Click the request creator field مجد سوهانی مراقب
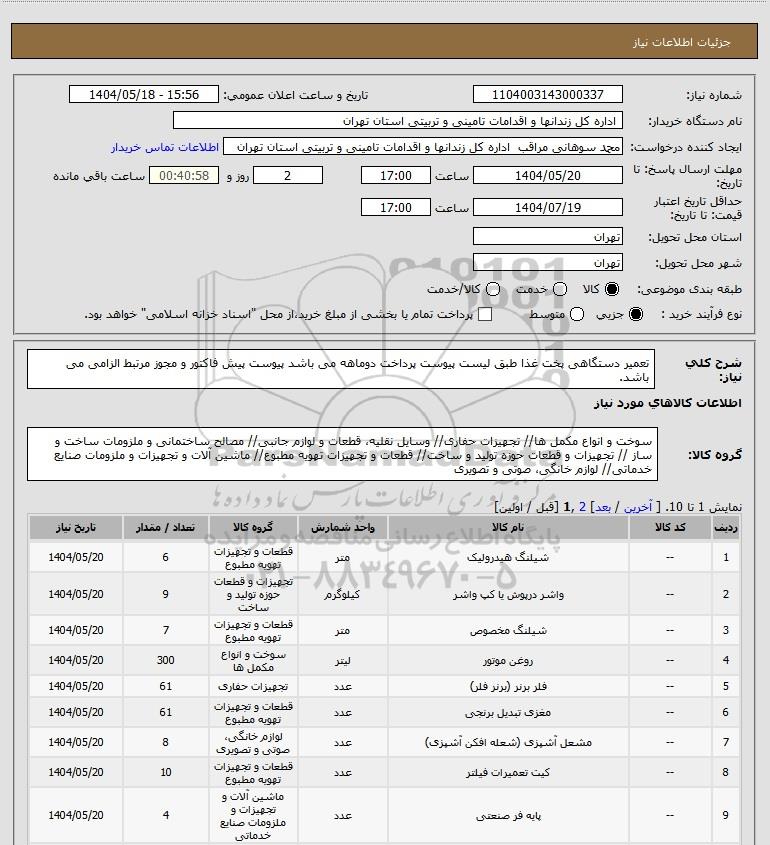This screenshot has height=845, width=770. pos(422,147)
